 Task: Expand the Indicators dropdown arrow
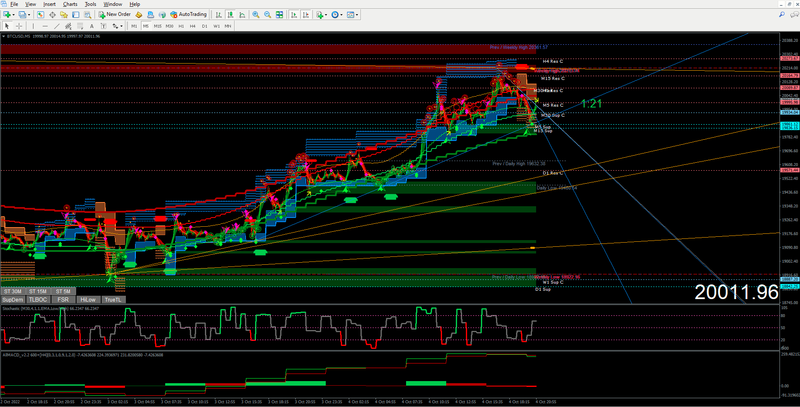click(326, 15)
